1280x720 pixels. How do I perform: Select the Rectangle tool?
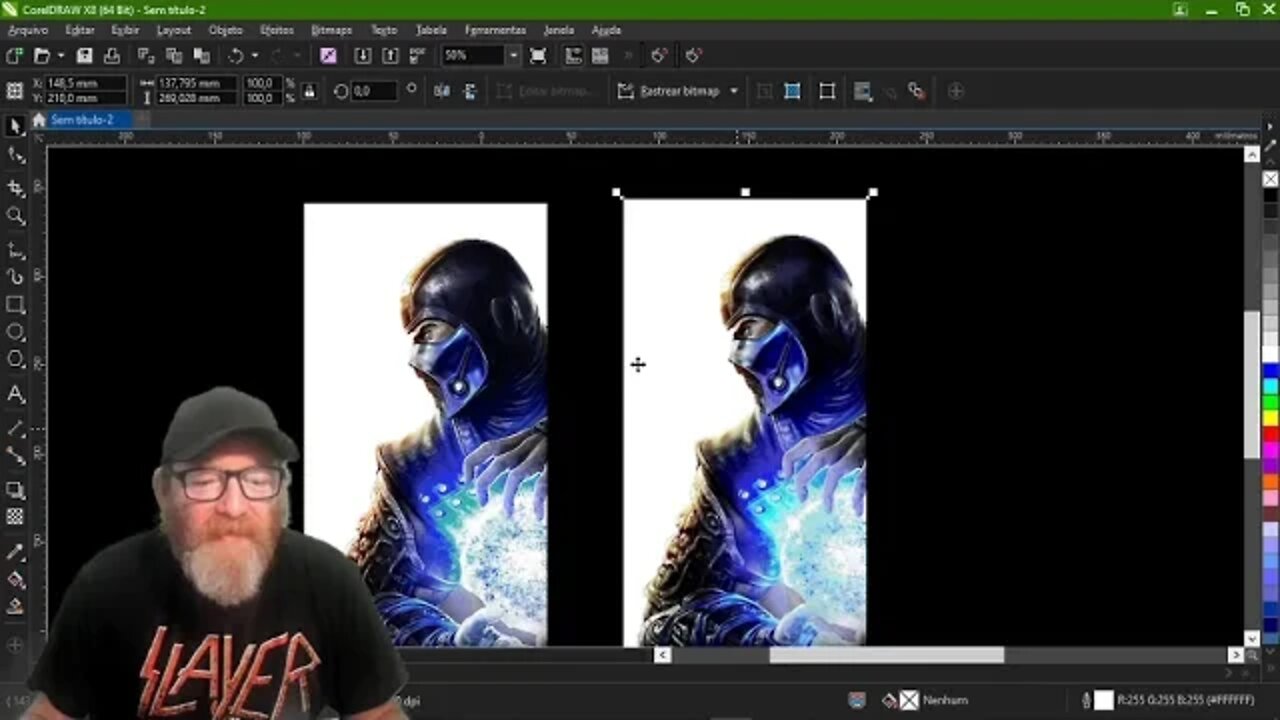pos(15,305)
